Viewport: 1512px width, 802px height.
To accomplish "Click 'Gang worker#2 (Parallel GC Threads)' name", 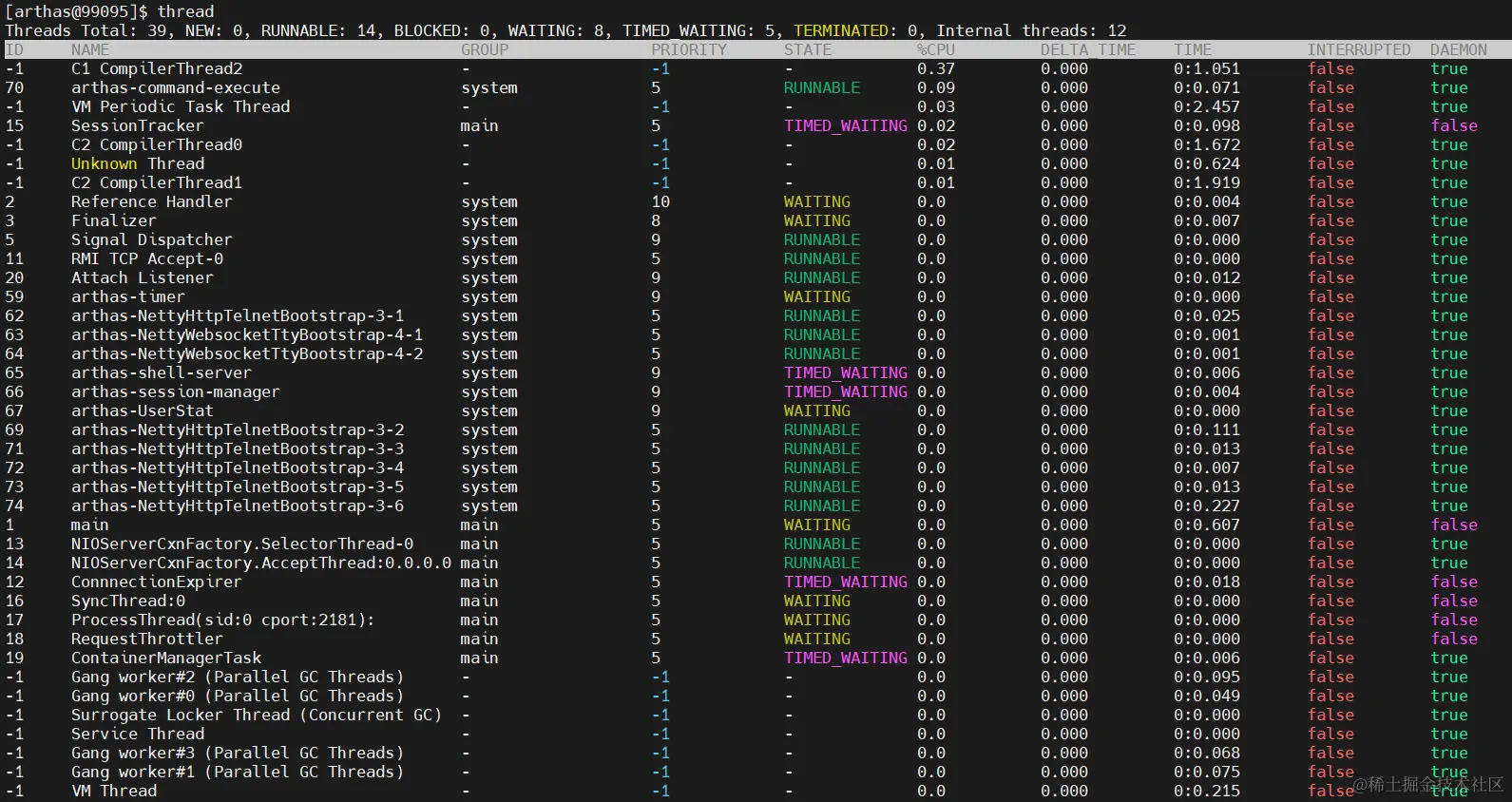I will [x=238, y=677].
